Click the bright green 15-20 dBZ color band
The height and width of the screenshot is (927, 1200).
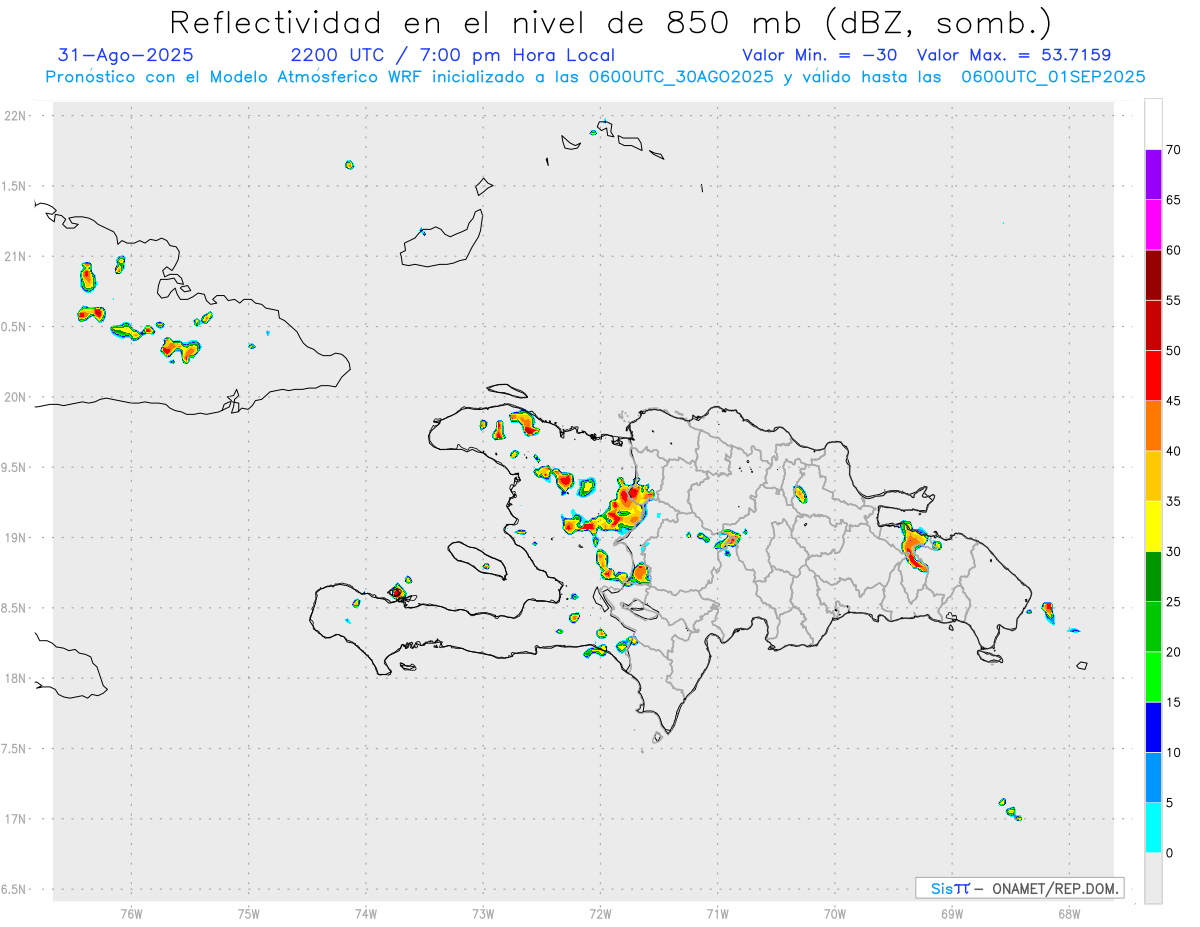coord(1153,677)
